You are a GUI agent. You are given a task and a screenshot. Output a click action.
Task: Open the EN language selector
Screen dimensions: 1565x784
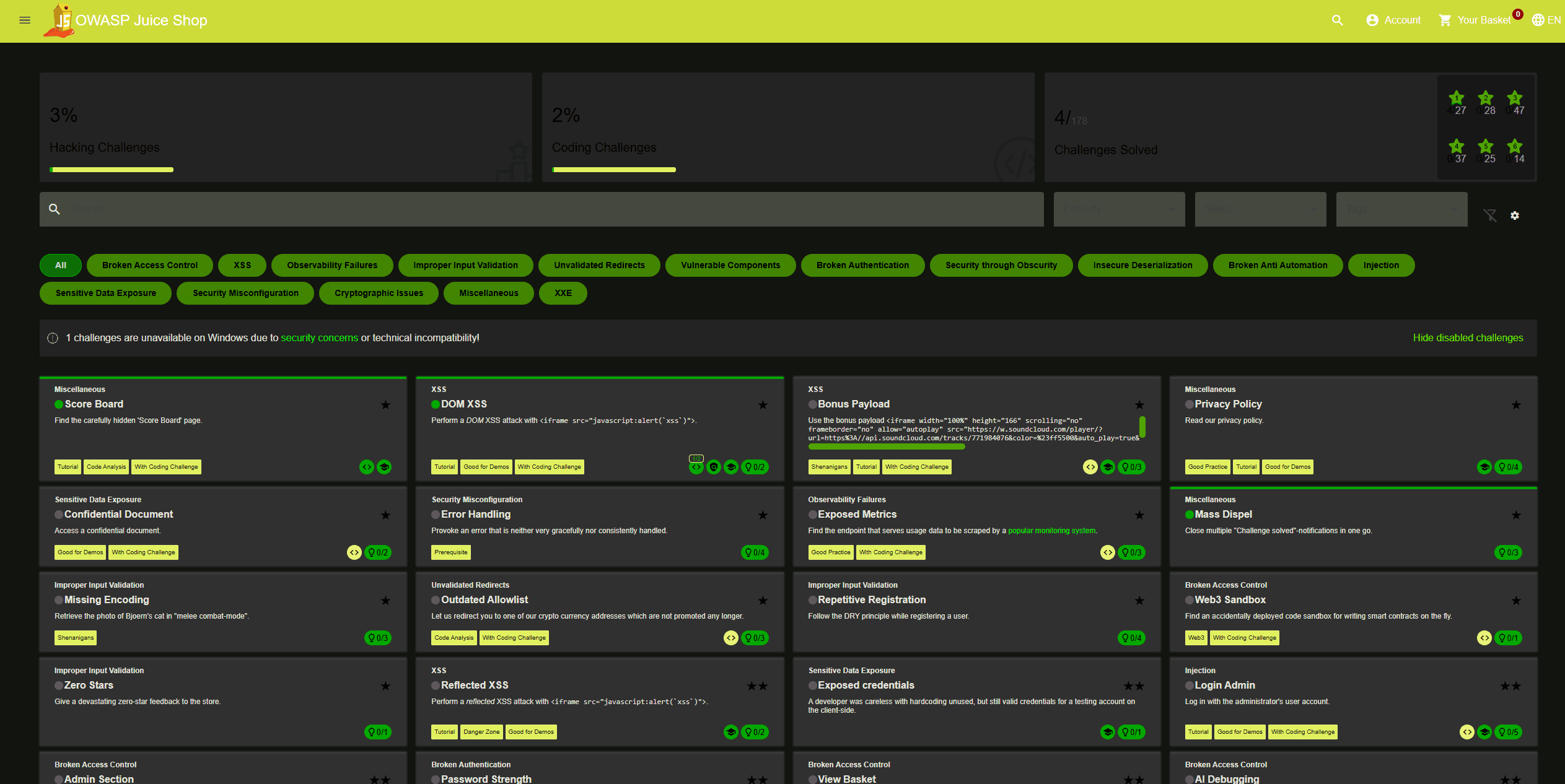tap(1546, 20)
